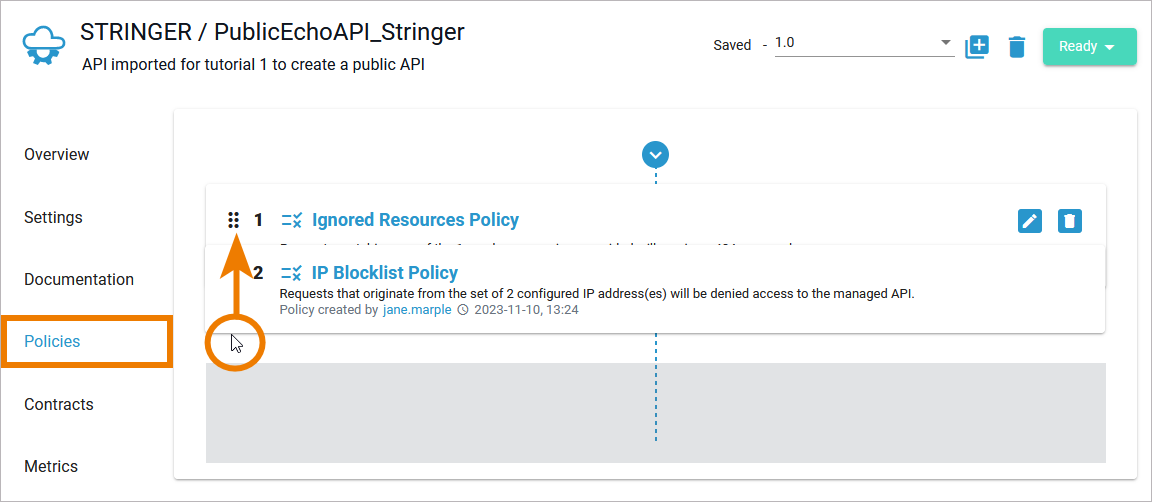Open the Ready status dropdown
This screenshot has width=1152, height=502.
pyautogui.click(x=1089, y=47)
